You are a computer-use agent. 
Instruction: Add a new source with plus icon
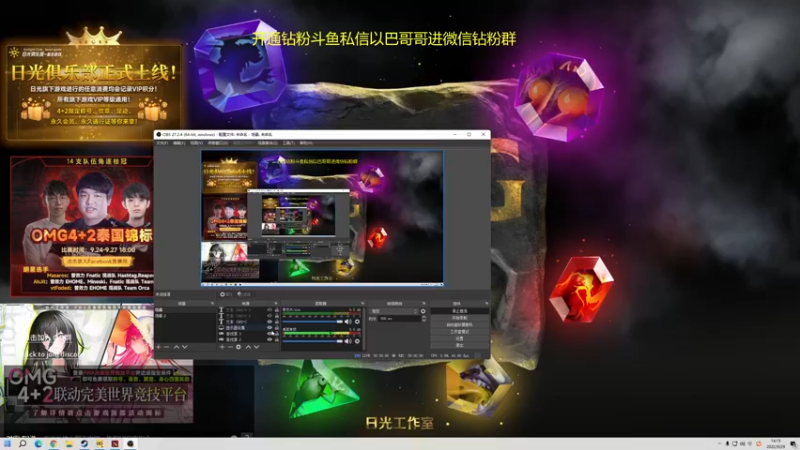pos(222,347)
